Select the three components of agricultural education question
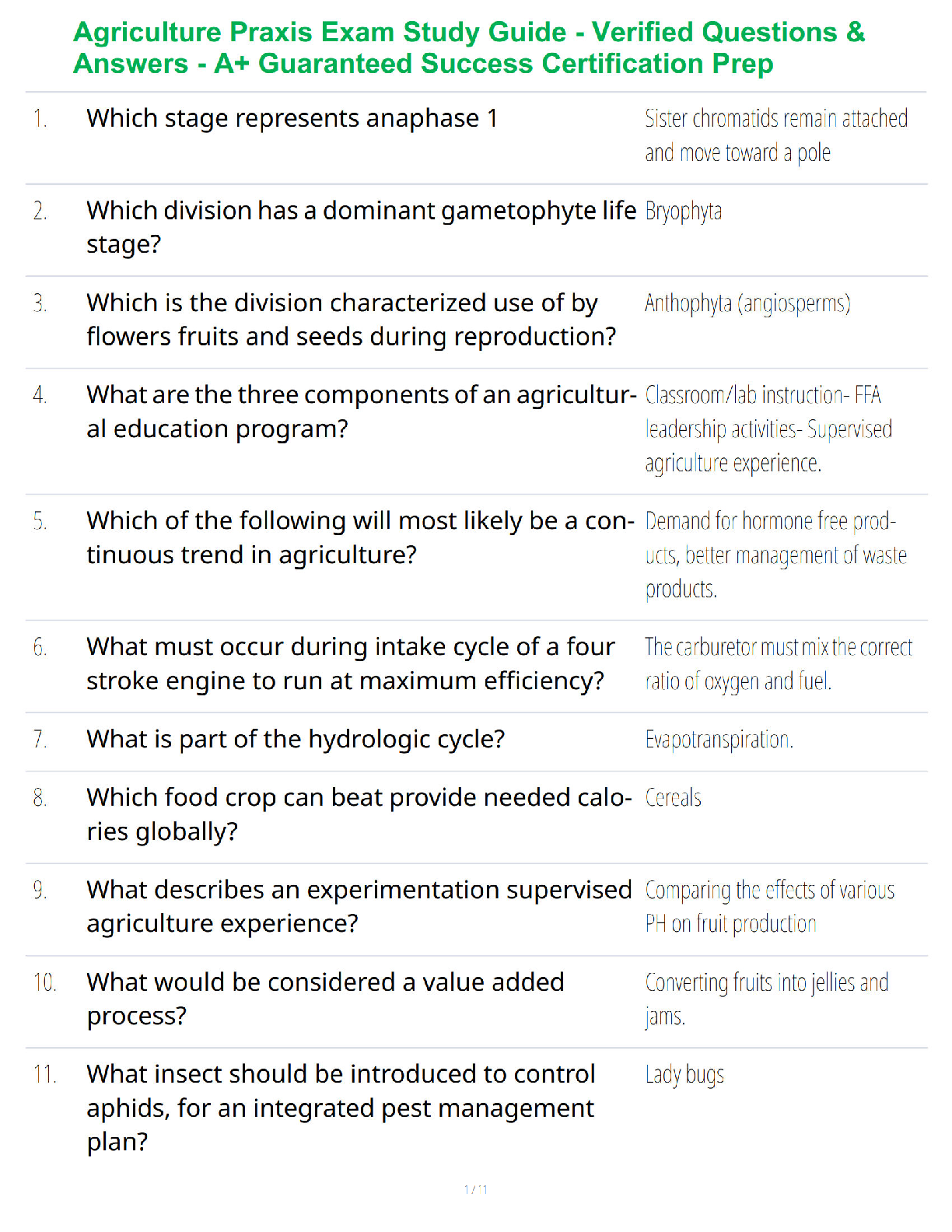Image resolution: width=952 pixels, height=1232 pixels. pos(362,411)
